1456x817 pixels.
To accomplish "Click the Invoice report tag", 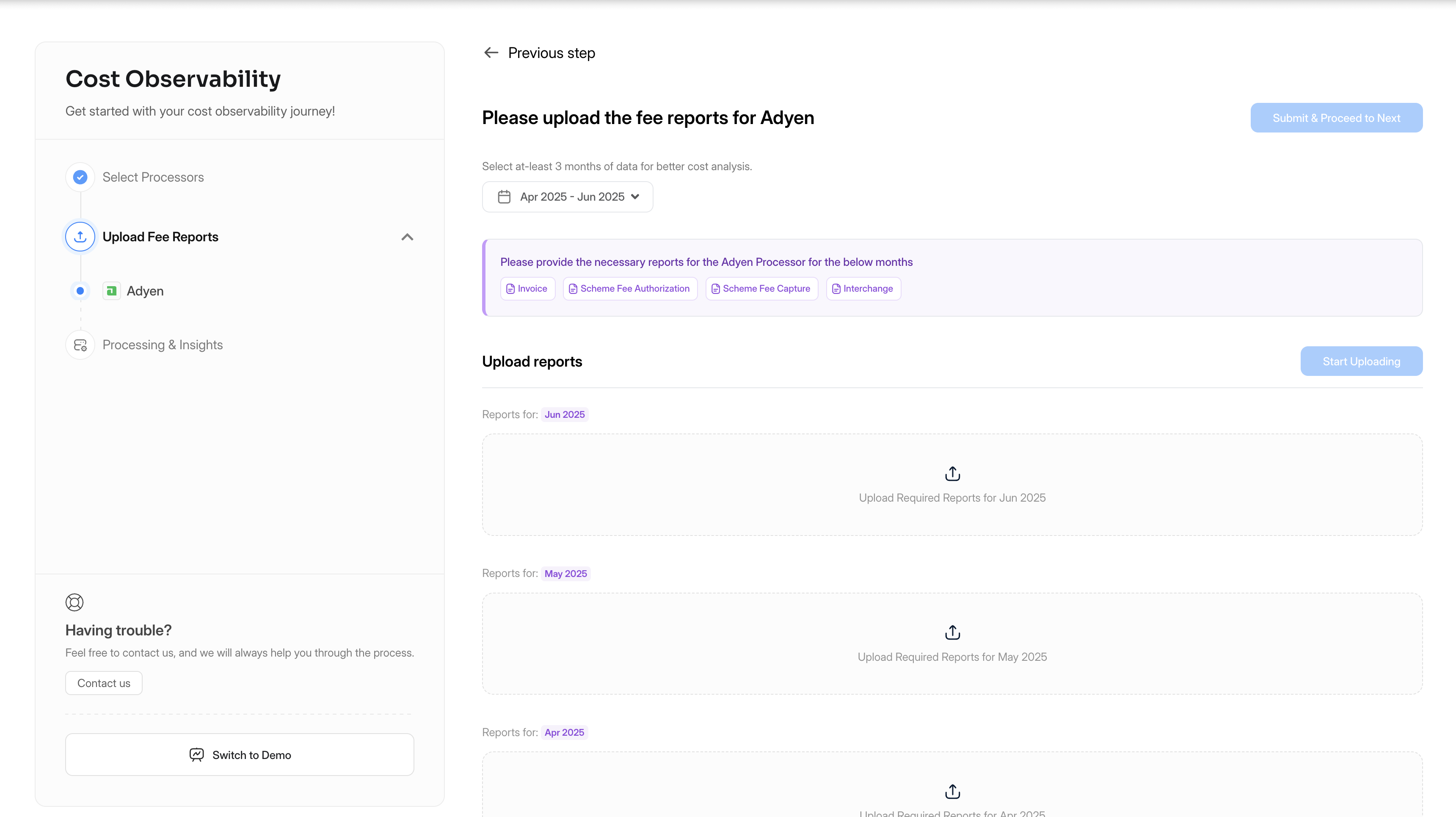I will (x=527, y=288).
